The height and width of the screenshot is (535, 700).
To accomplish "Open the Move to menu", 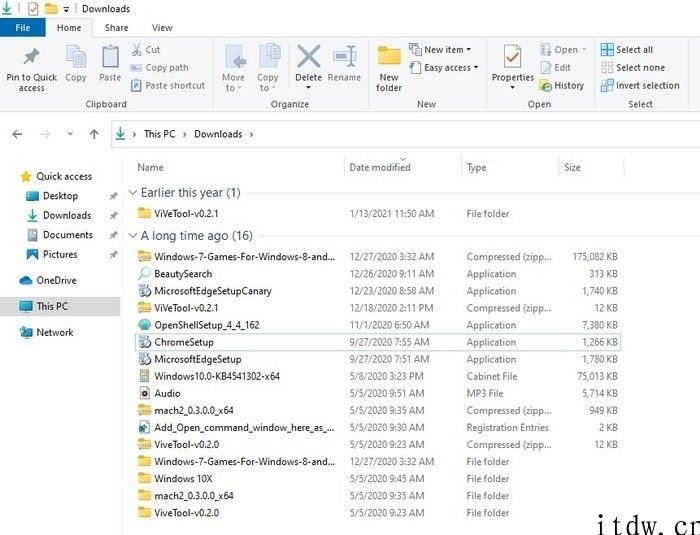I will pos(233,68).
